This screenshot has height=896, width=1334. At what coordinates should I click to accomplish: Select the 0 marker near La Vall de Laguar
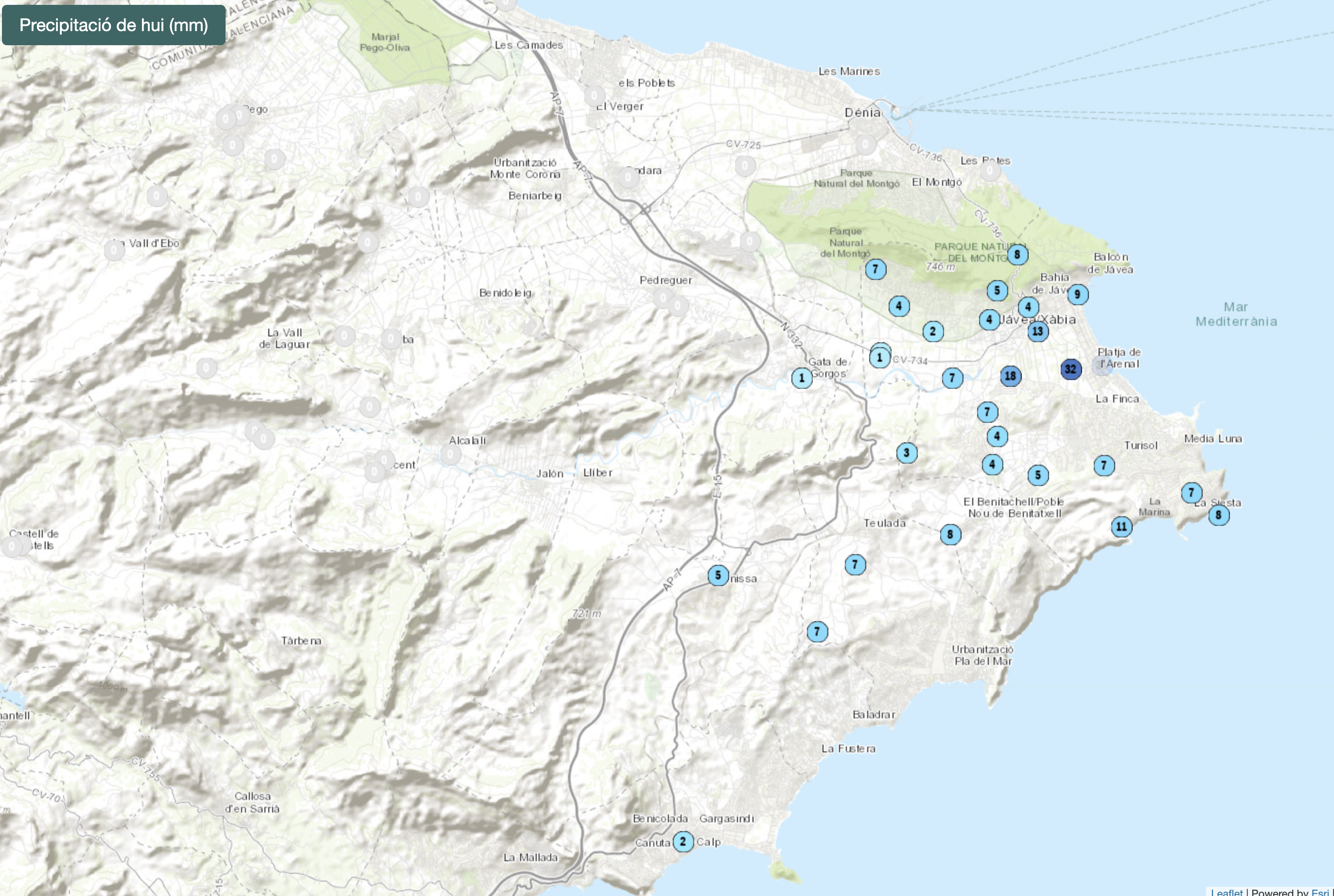click(x=345, y=336)
